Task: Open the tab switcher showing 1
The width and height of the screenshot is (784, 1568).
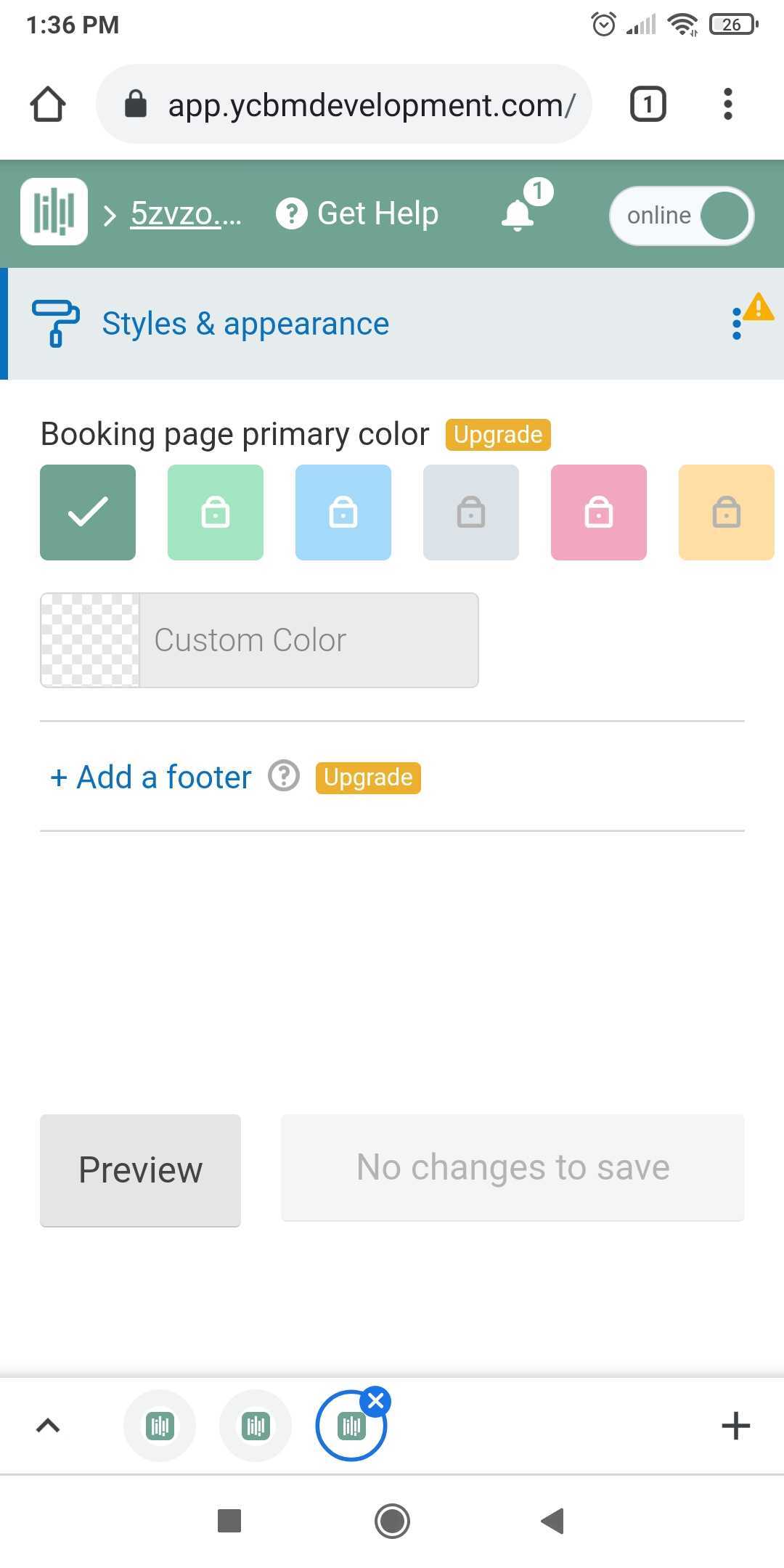Action: tap(648, 104)
